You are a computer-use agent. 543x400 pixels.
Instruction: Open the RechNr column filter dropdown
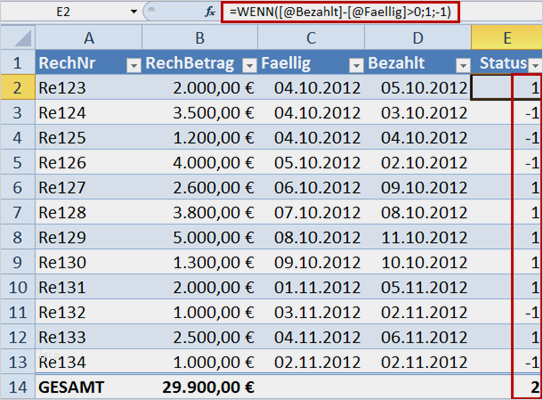(134, 64)
